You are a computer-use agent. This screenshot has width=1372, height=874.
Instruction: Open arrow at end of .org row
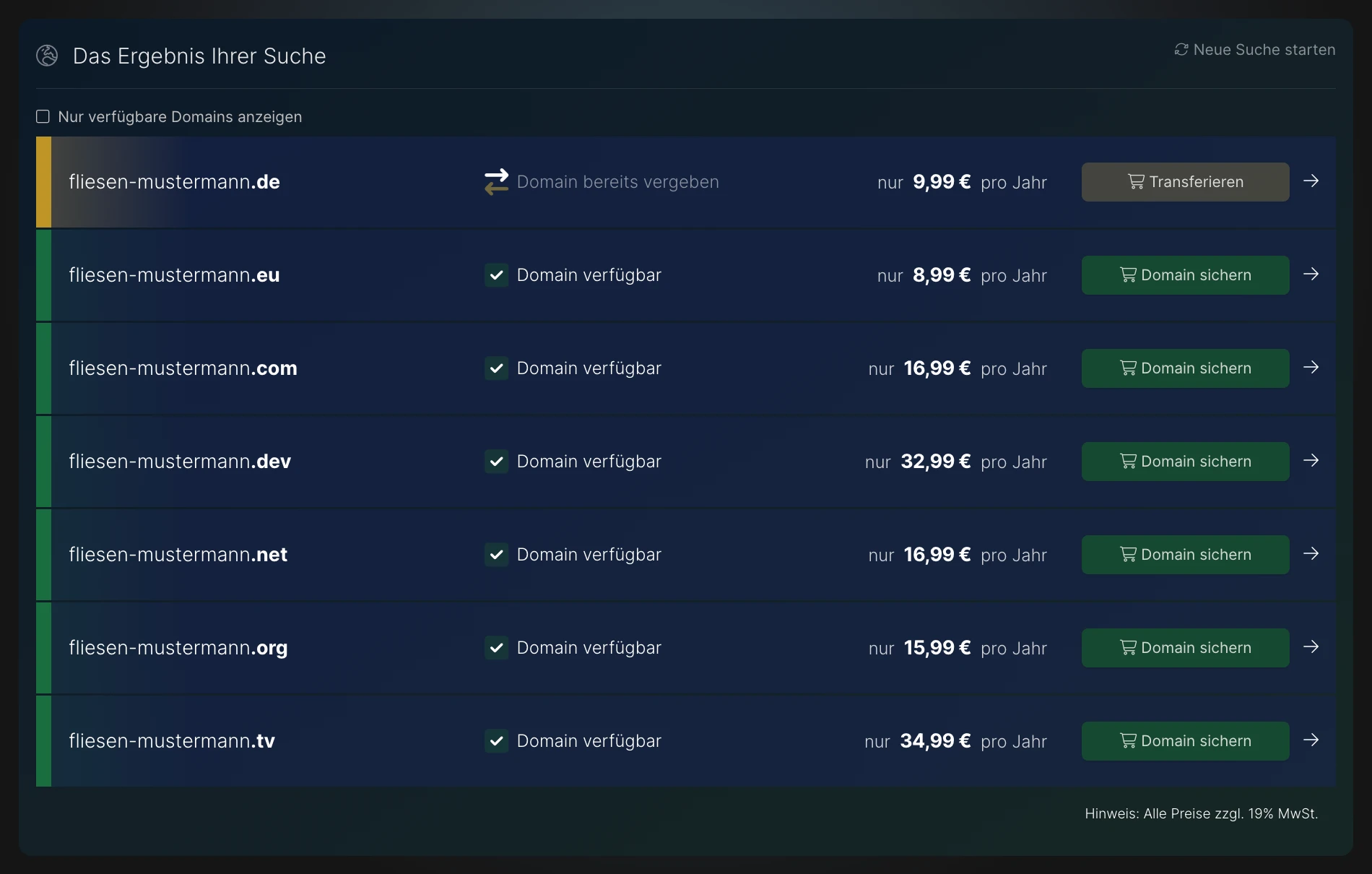(1311, 646)
